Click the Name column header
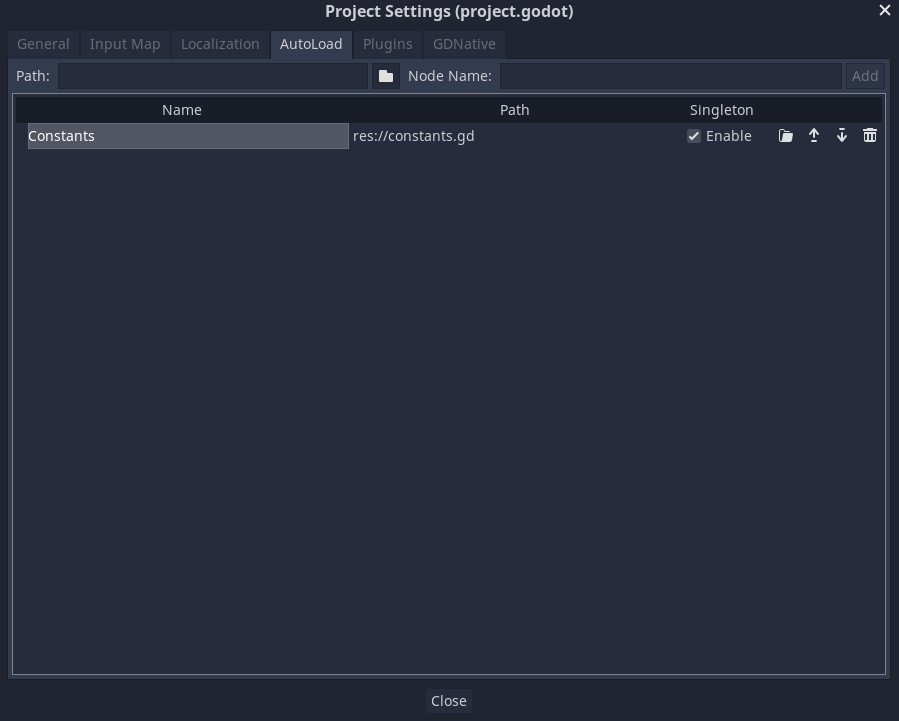Viewport: 899px width, 721px height. click(181, 110)
